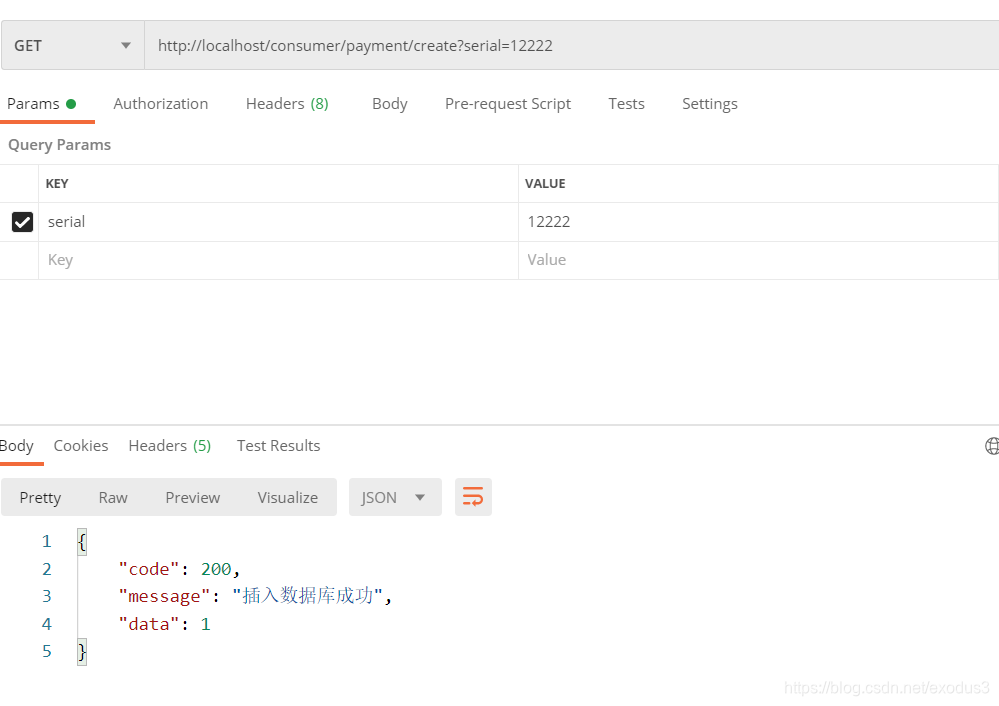Screen dimensions: 999x706
Task: Open the request Headers (8) tab
Action: 287,104
